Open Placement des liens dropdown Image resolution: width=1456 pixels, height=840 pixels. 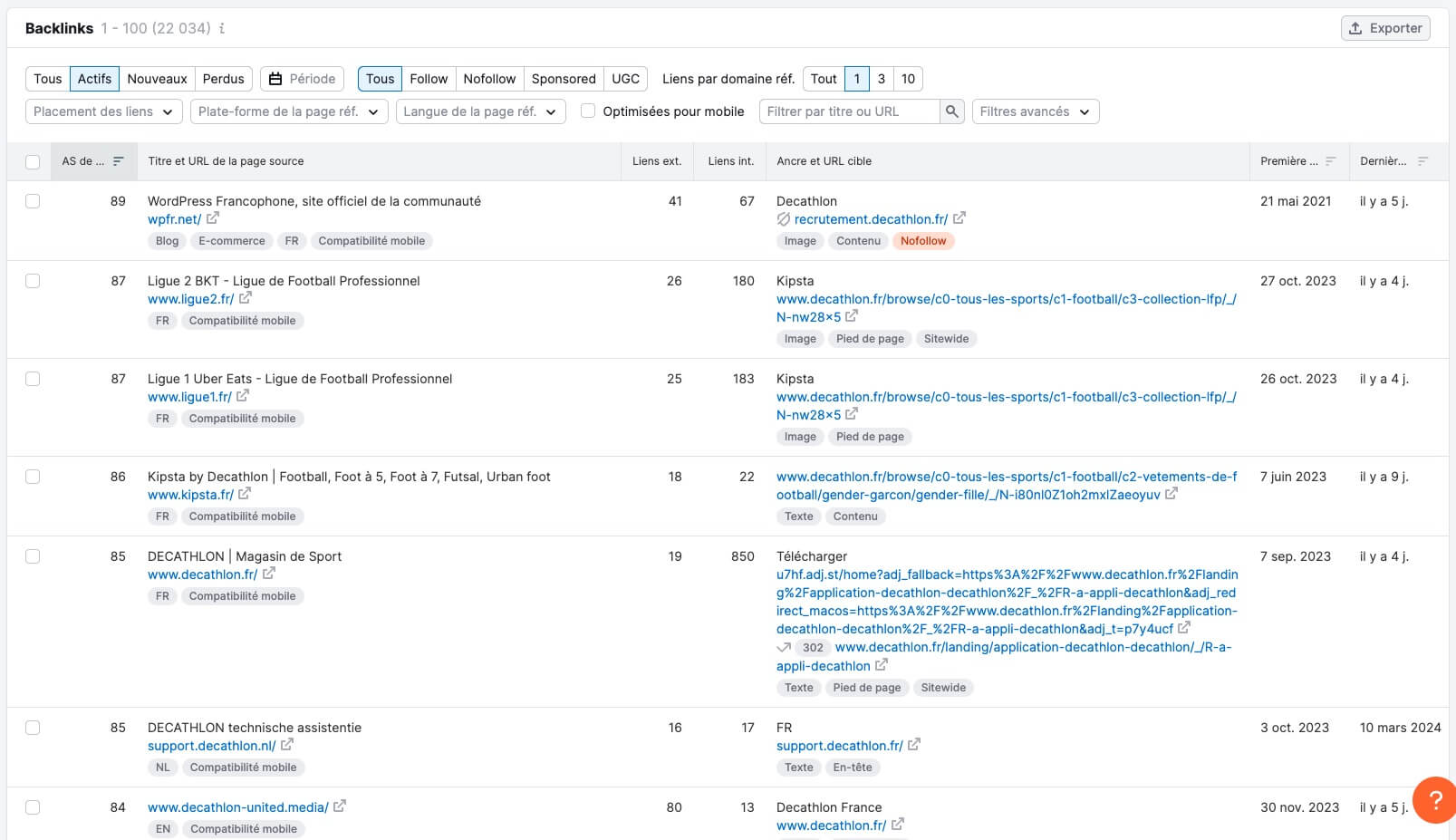103,111
